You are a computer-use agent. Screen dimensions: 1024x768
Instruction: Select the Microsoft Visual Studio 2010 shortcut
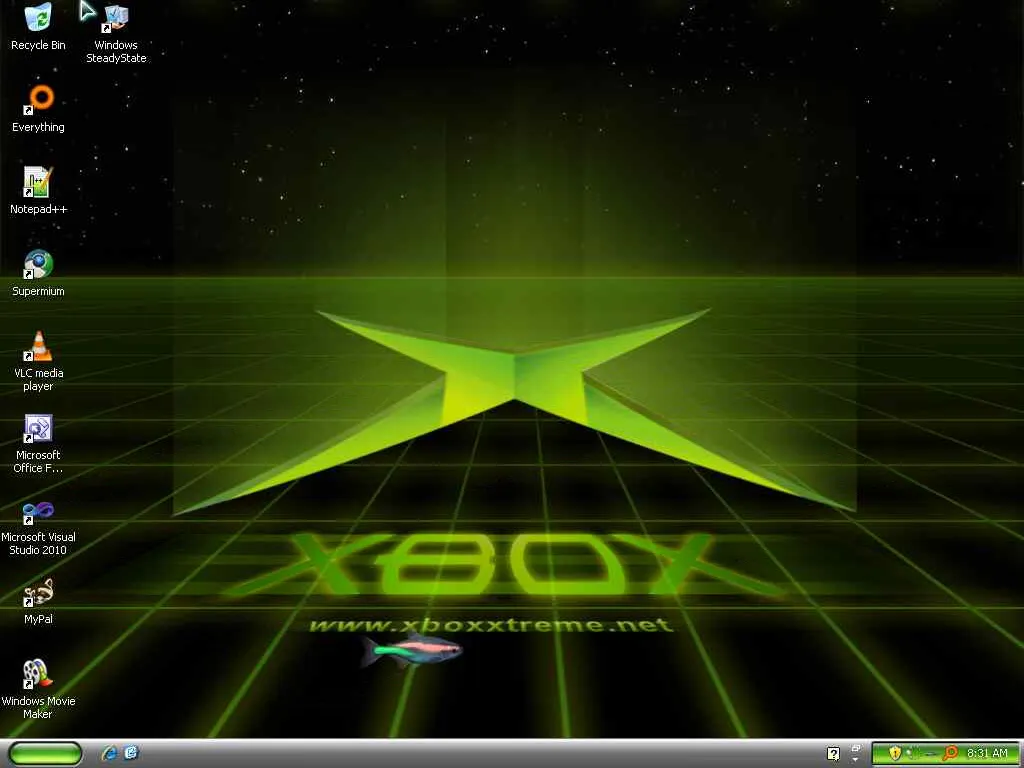38,528
